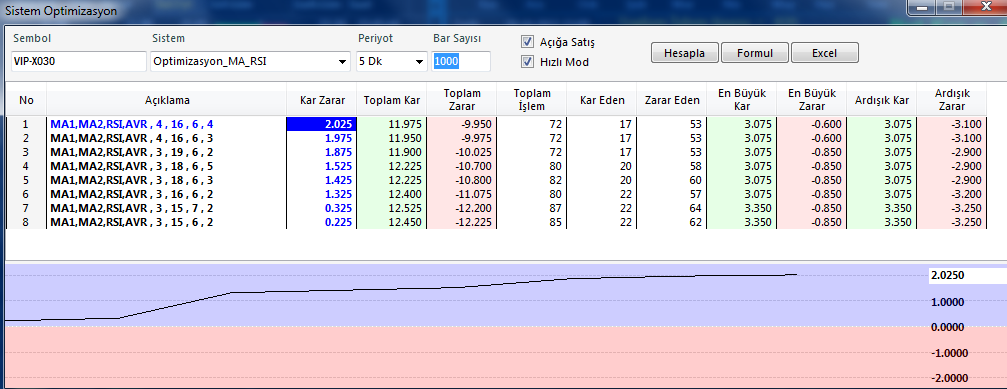Click the Kar Zarar value 1.875
This screenshot has width=1007, height=389.
coord(321,152)
